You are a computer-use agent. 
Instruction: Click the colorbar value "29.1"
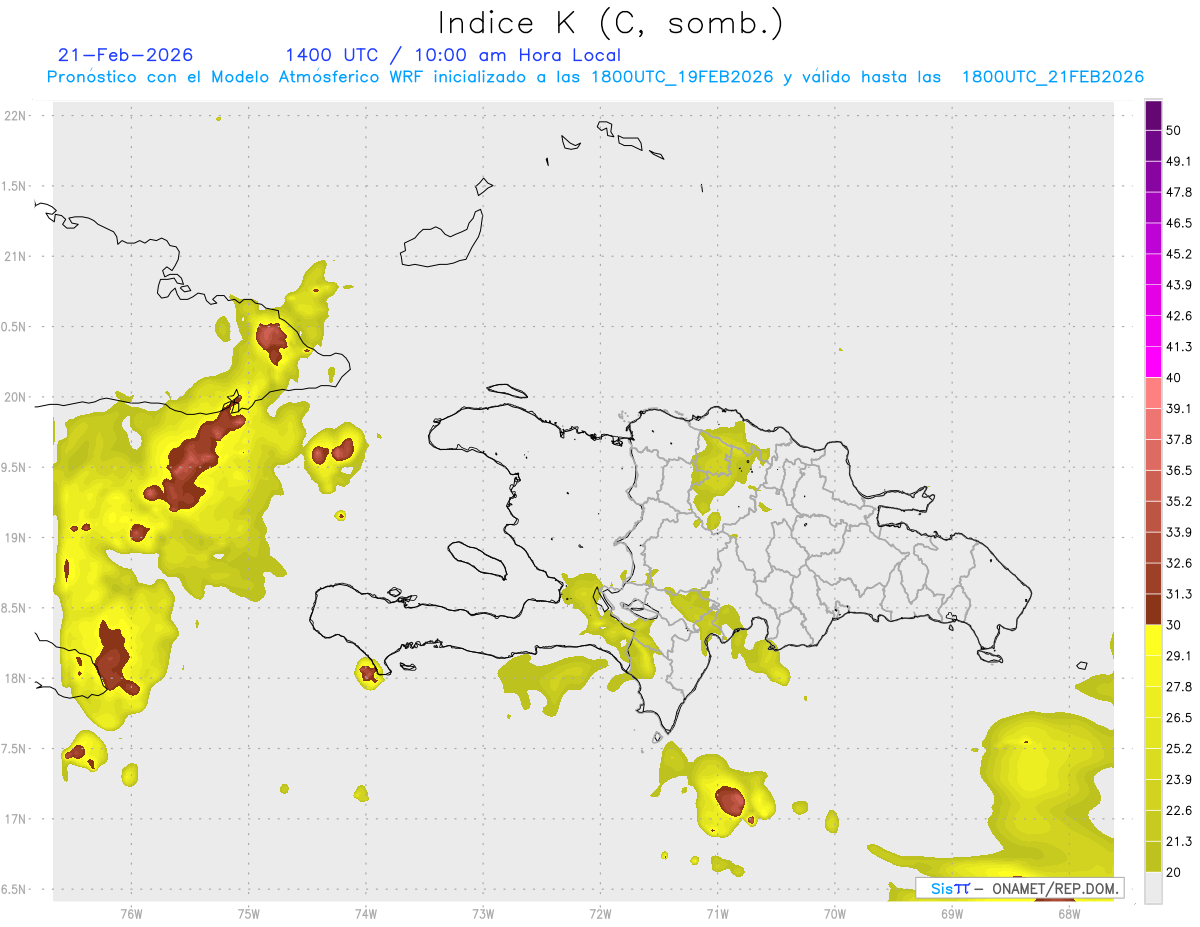click(1179, 656)
